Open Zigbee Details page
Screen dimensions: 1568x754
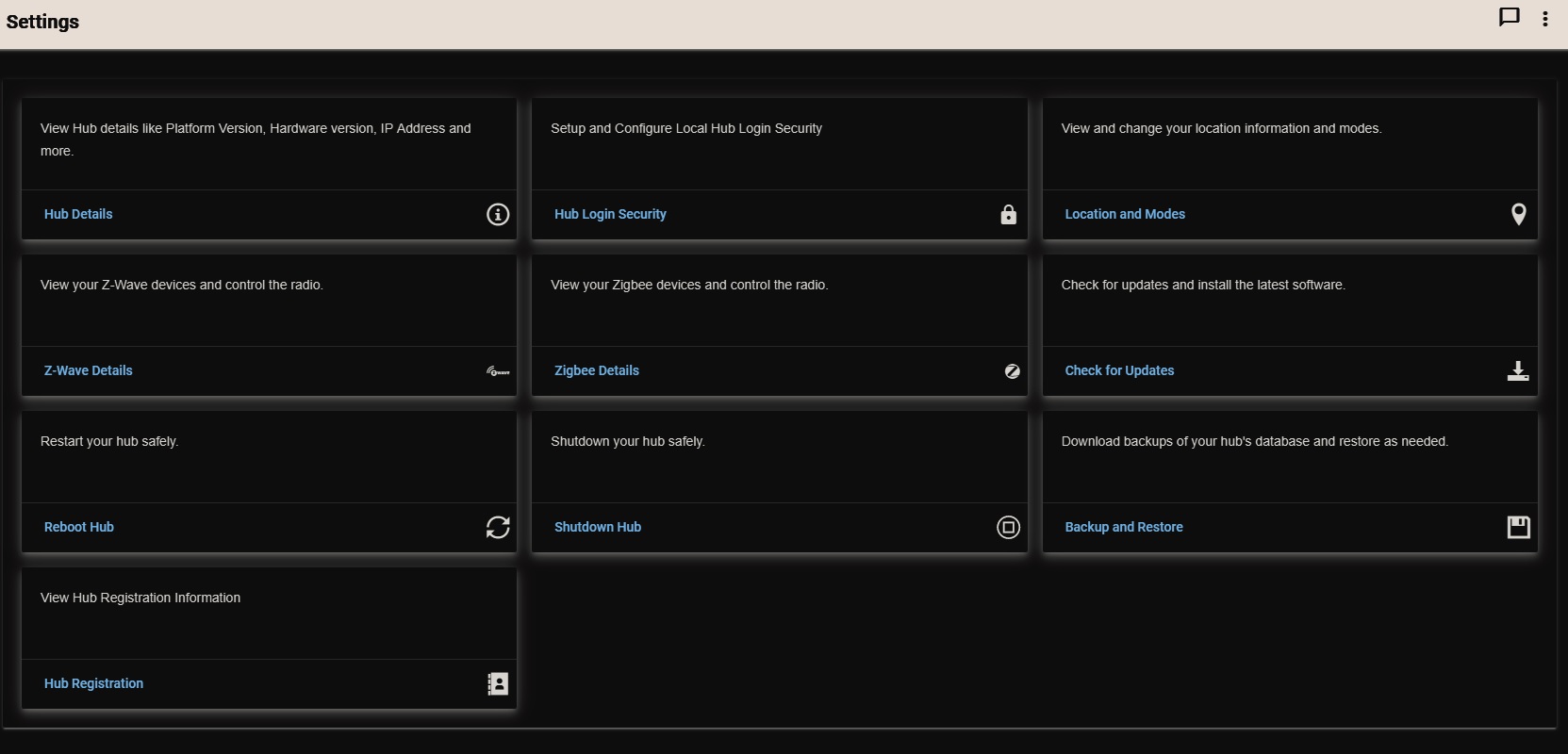pyautogui.click(x=597, y=370)
